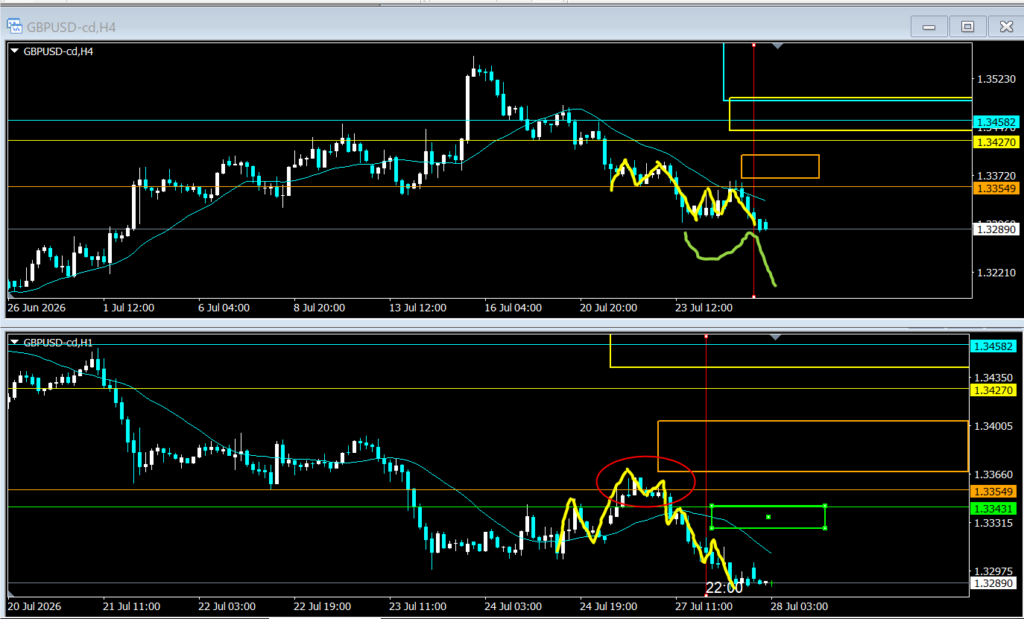Click the bottom-left scroll triangle in the H4 chart
Screen dimensions: 1024x619
[x=11, y=296]
